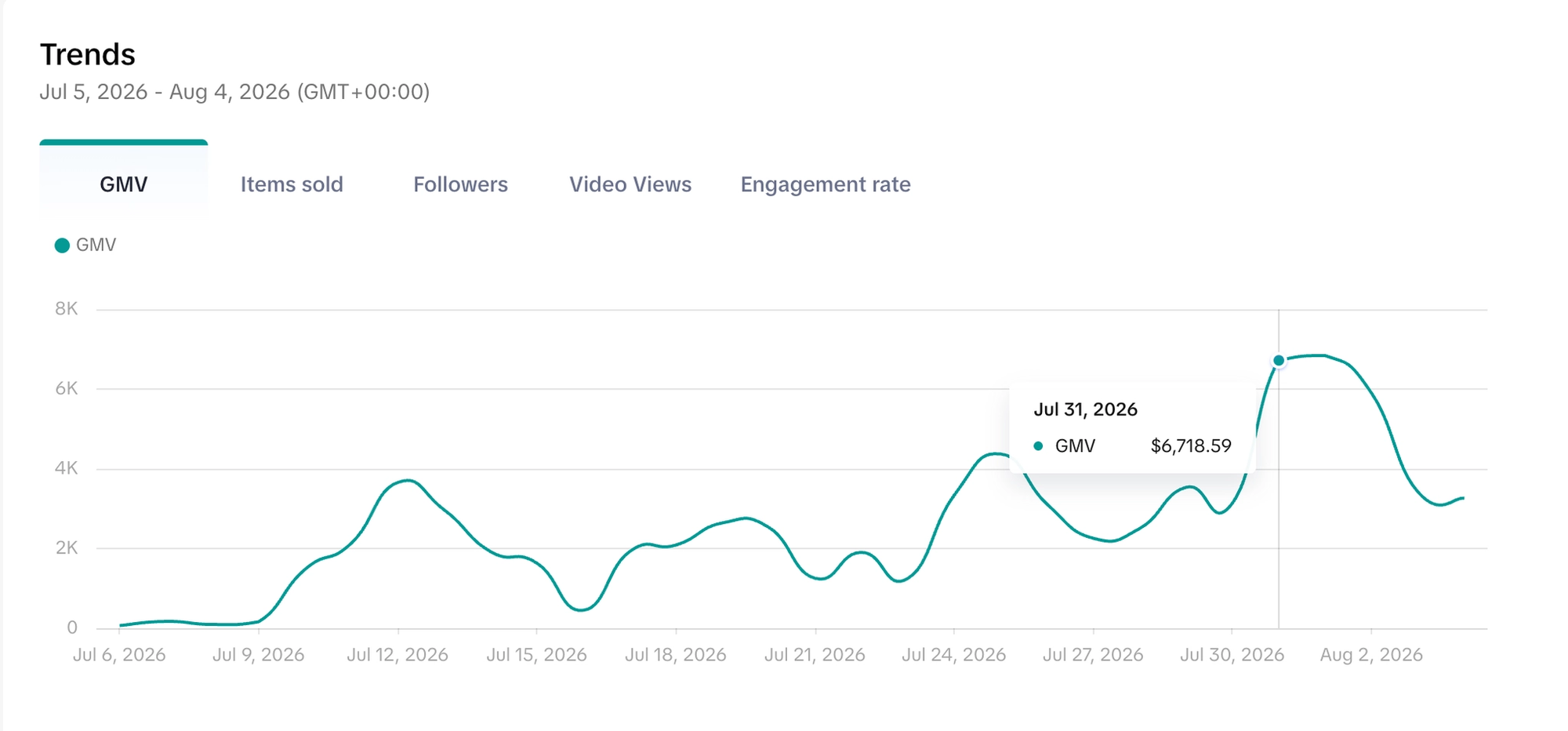Image resolution: width=1568 pixels, height=731 pixels.
Task: Select the GMV tab
Action: click(124, 184)
